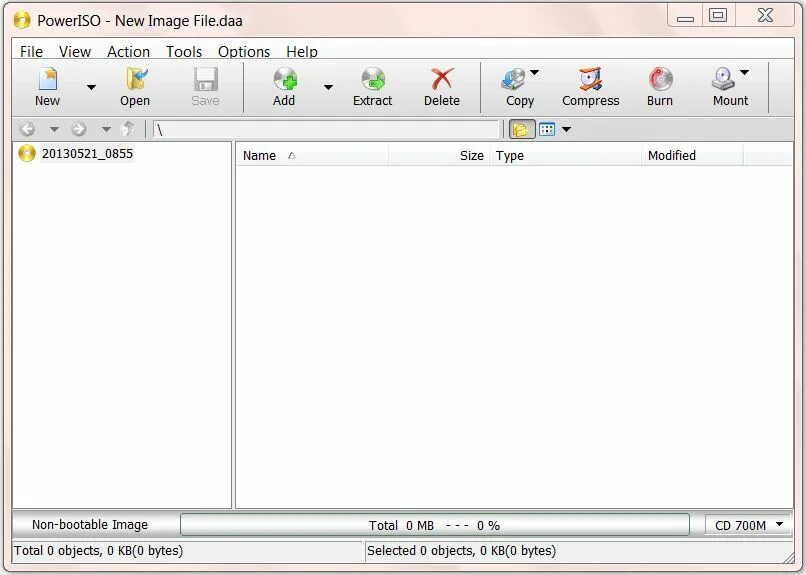Click the red Delete icon

pyautogui.click(x=442, y=80)
